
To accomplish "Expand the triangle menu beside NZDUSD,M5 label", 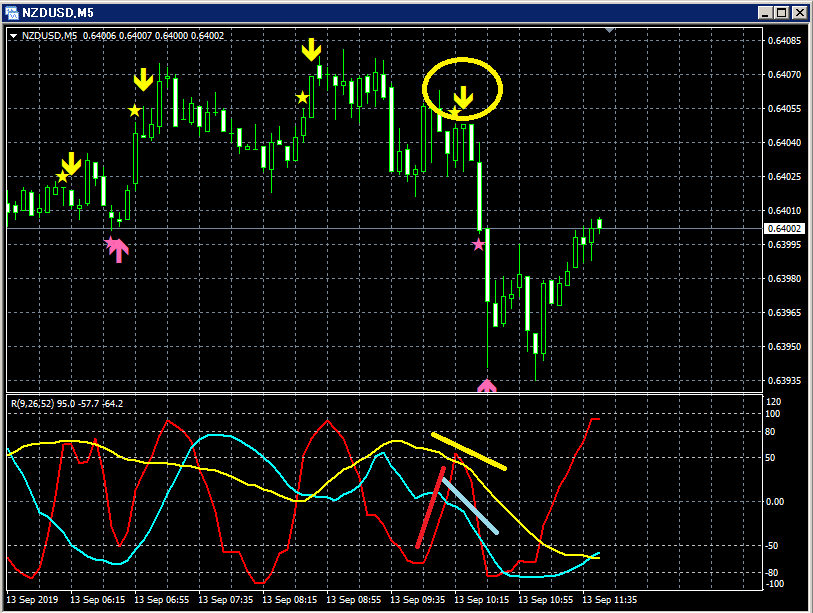I will click(x=13, y=36).
